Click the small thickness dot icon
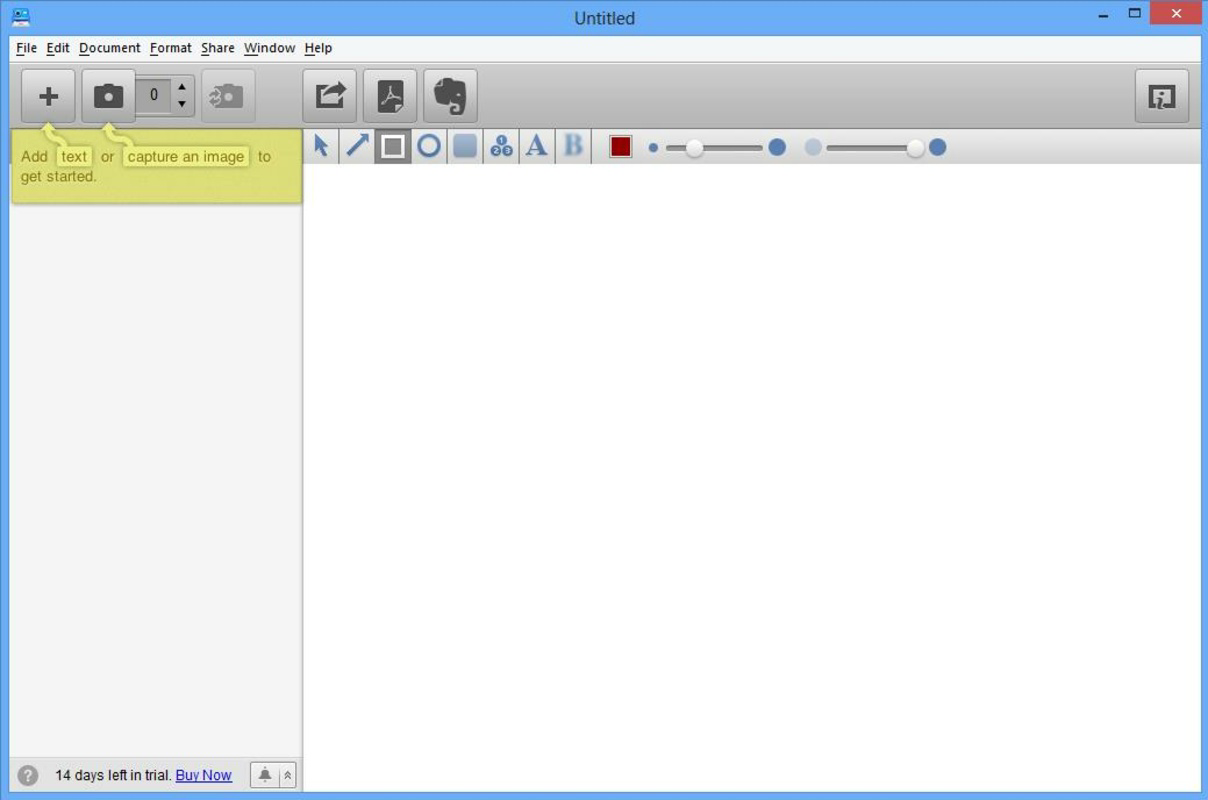 click(653, 148)
